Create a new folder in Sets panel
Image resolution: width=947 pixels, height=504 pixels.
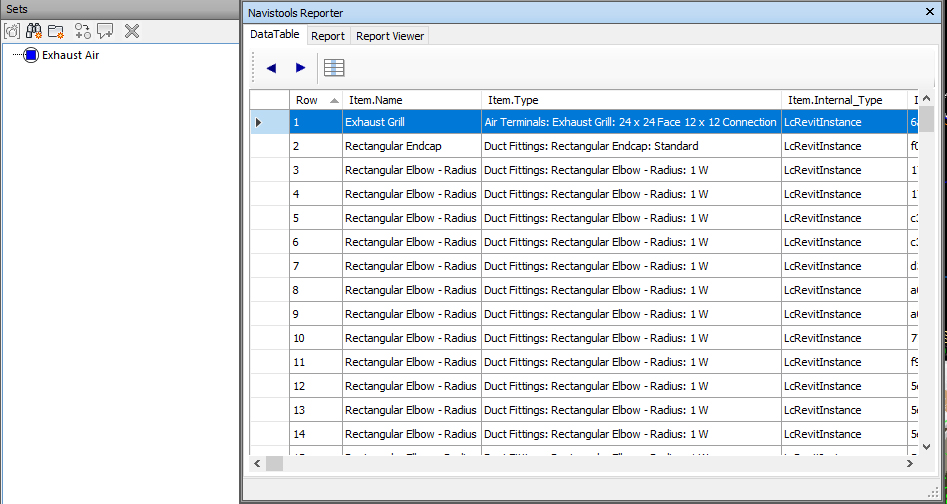coord(56,31)
